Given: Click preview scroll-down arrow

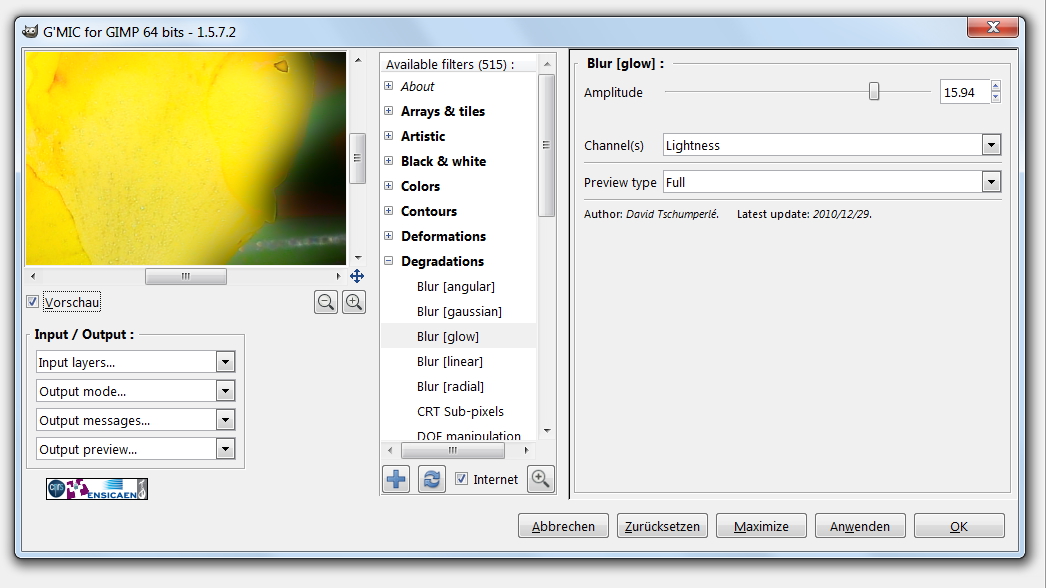Looking at the screenshot, I should click(x=358, y=258).
